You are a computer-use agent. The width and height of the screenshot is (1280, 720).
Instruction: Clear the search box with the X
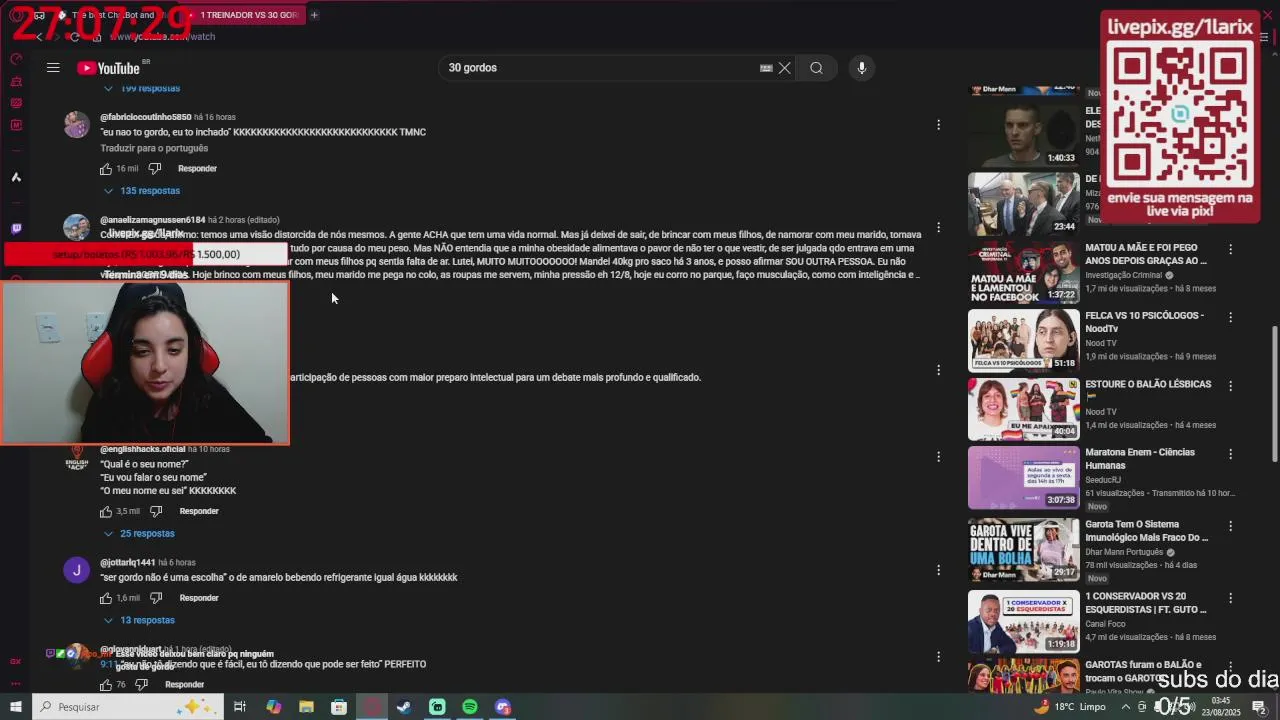785,68
